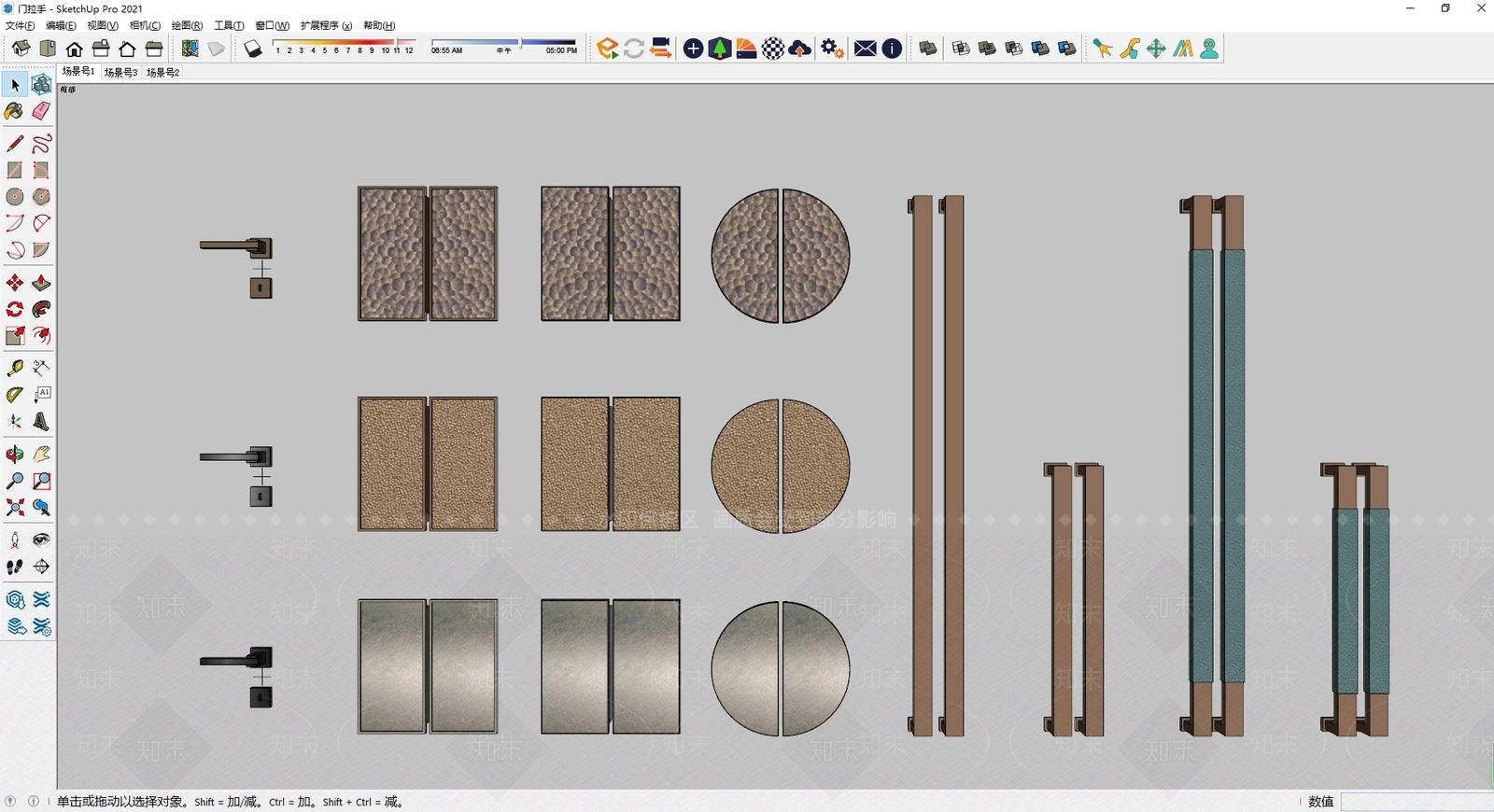Select the Protractor tool
1494x812 pixels.
pos(14,395)
